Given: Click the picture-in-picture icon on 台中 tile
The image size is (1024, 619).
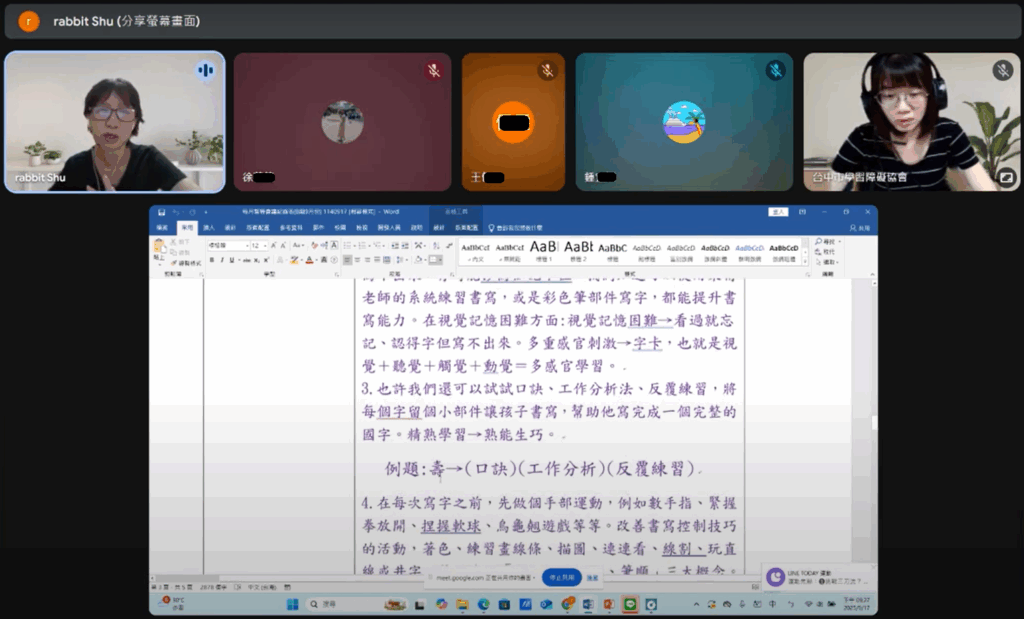Looking at the screenshot, I should (1005, 177).
